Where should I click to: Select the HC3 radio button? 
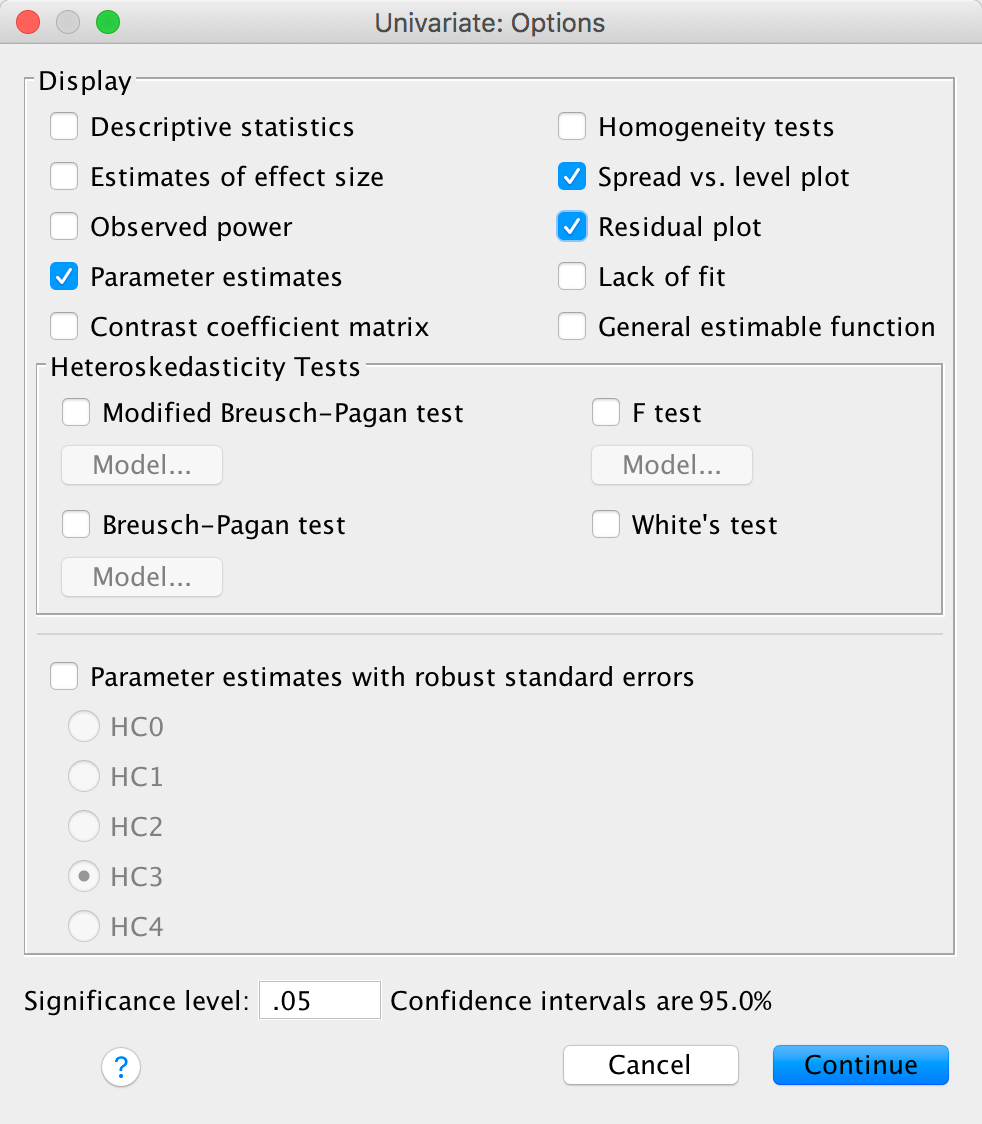(x=83, y=877)
